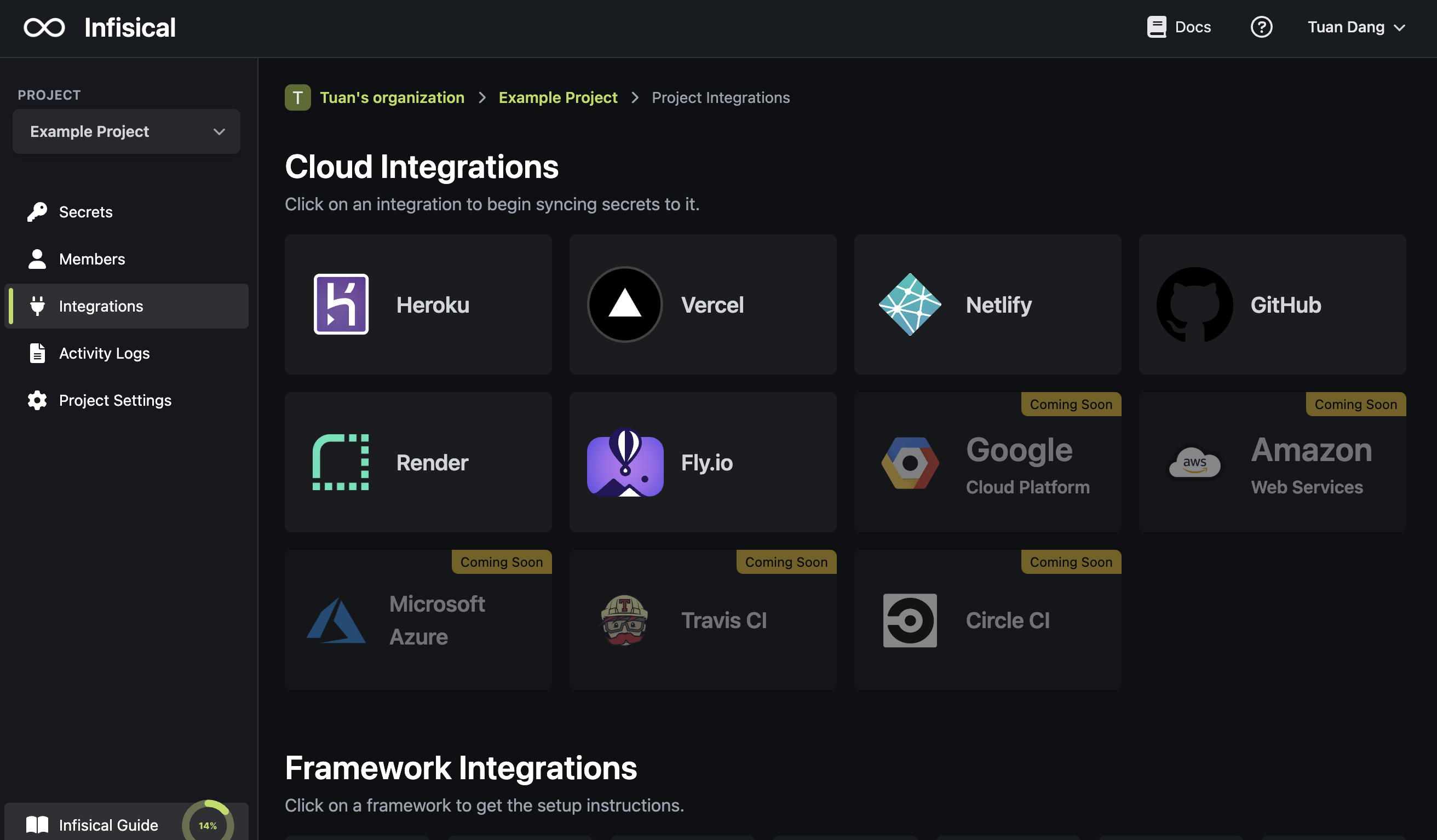Click the Travis CI mascot logo
Screen dimensions: 1437x840
[624, 620]
